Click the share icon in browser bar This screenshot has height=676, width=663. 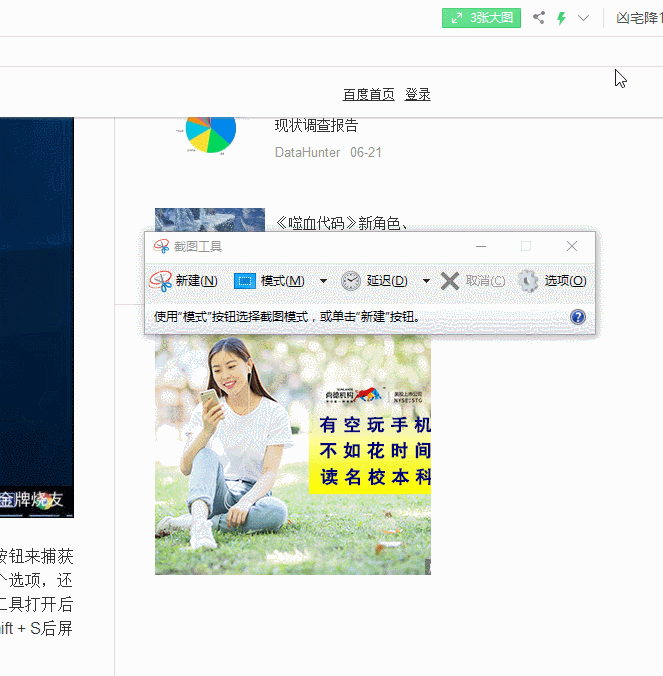(539, 18)
